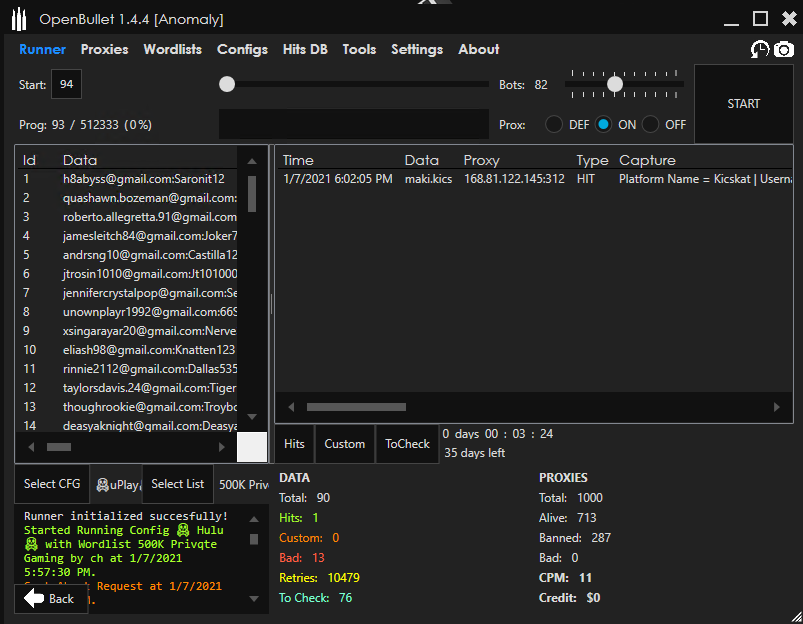The image size is (803, 624).
Task: Click the screenshot camera icon
Action: 783,49
